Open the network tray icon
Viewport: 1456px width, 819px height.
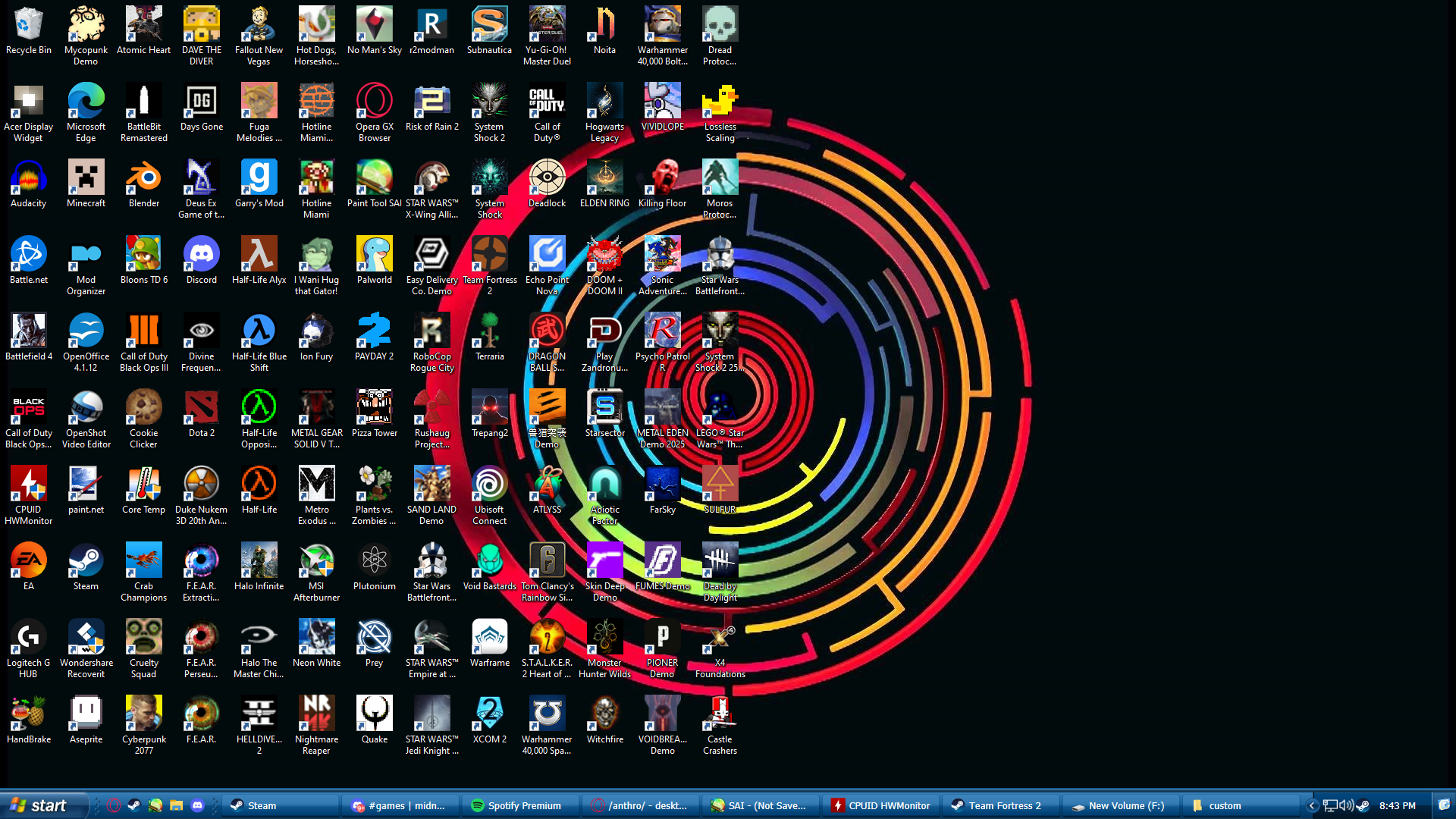[x=1329, y=805]
